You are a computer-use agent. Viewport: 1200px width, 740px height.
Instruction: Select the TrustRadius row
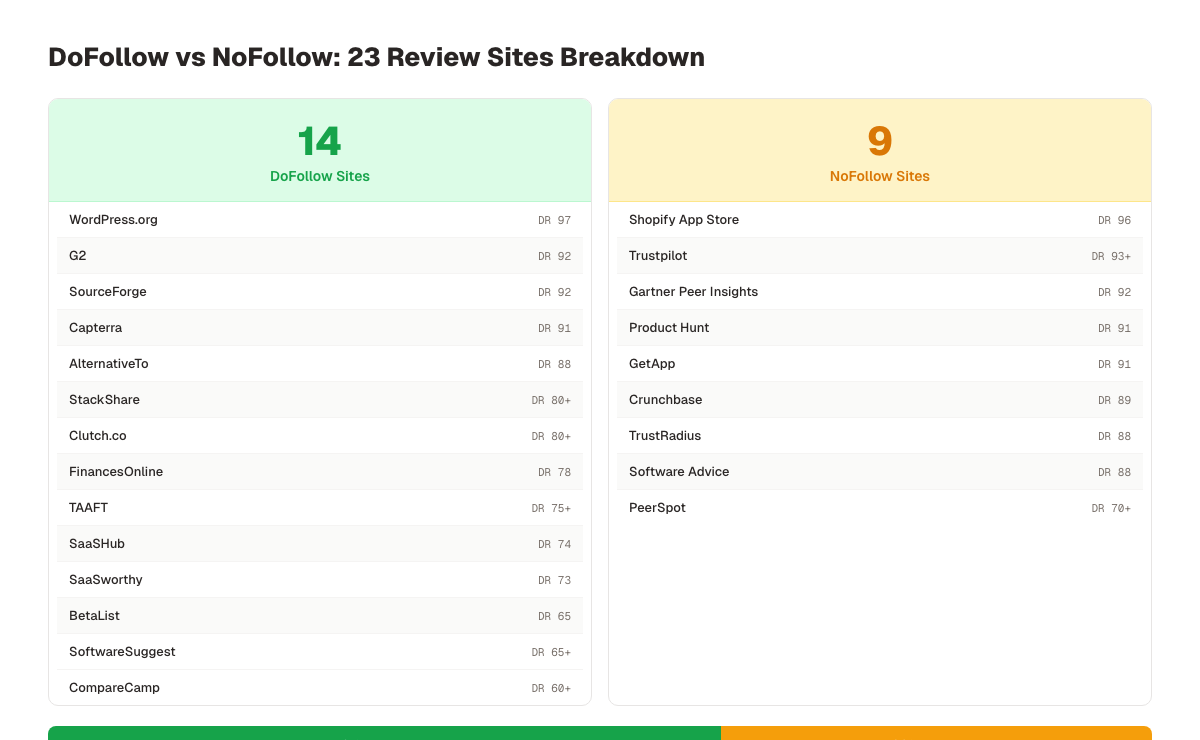pos(880,436)
